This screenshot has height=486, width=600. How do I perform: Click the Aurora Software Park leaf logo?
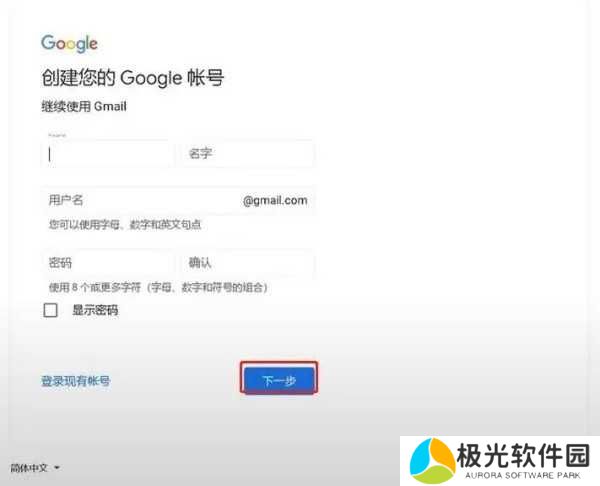[x=432, y=460]
